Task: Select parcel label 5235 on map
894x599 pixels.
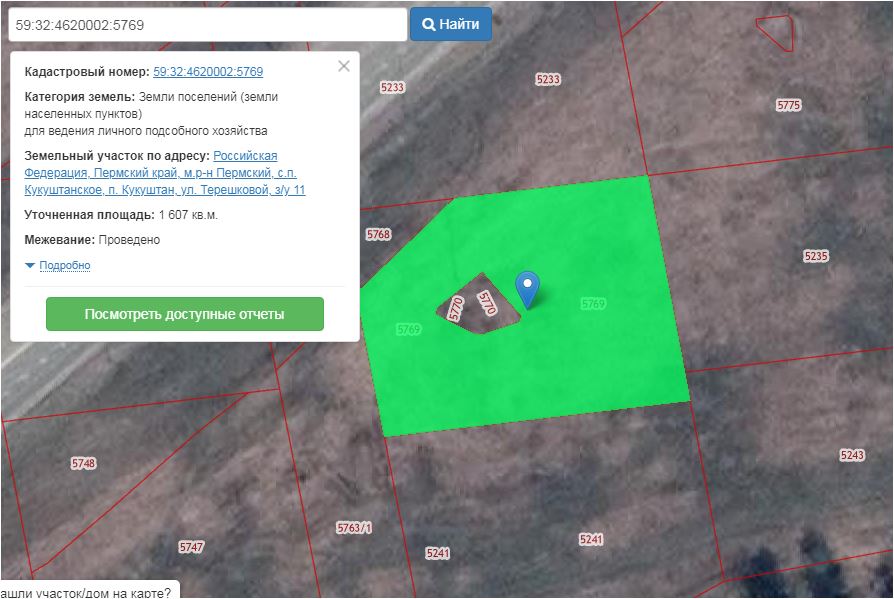Action: click(816, 256)
